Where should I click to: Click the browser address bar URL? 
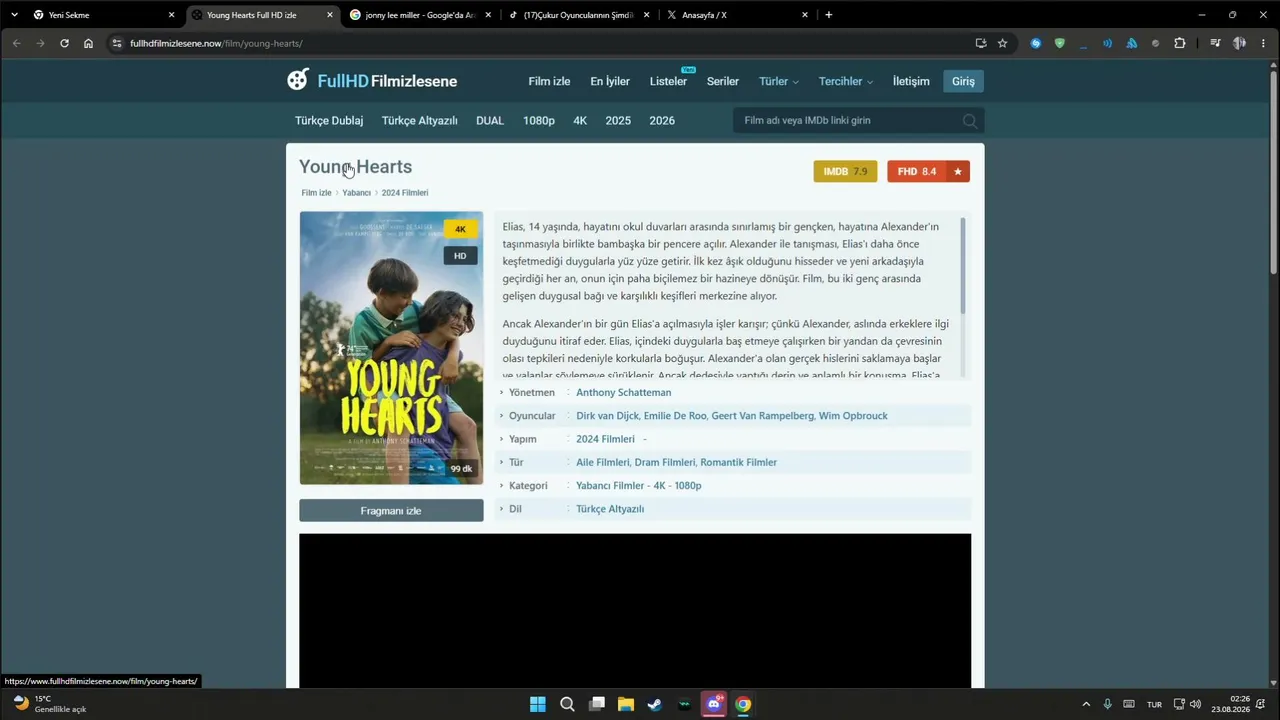click(216, 44)
